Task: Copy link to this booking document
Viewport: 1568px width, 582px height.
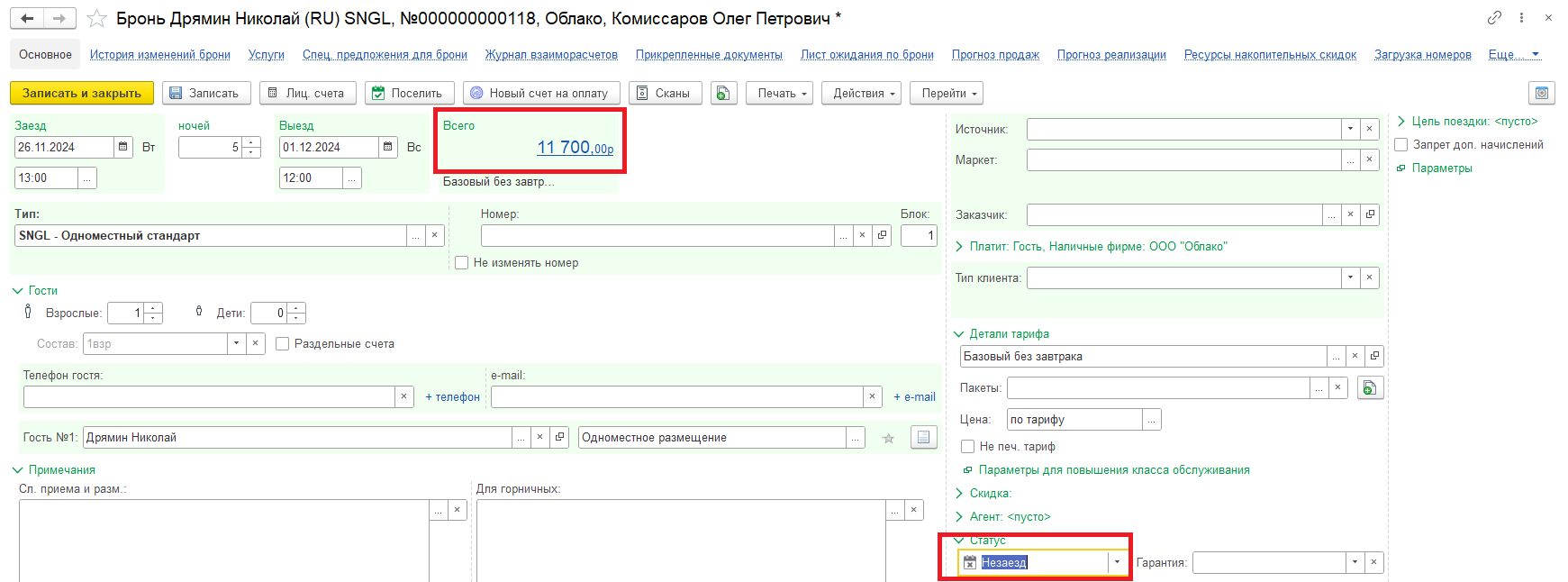Action: point(1494,17)
